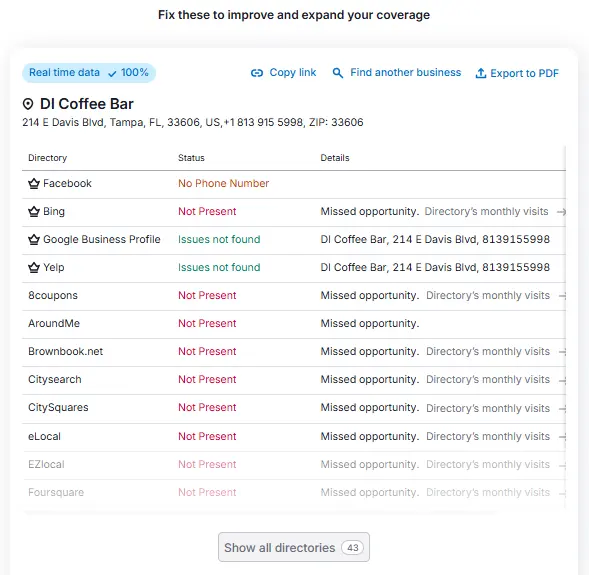Select the 8coupons directory row
This screenshot has height=575, width=589.
[294, 296]
